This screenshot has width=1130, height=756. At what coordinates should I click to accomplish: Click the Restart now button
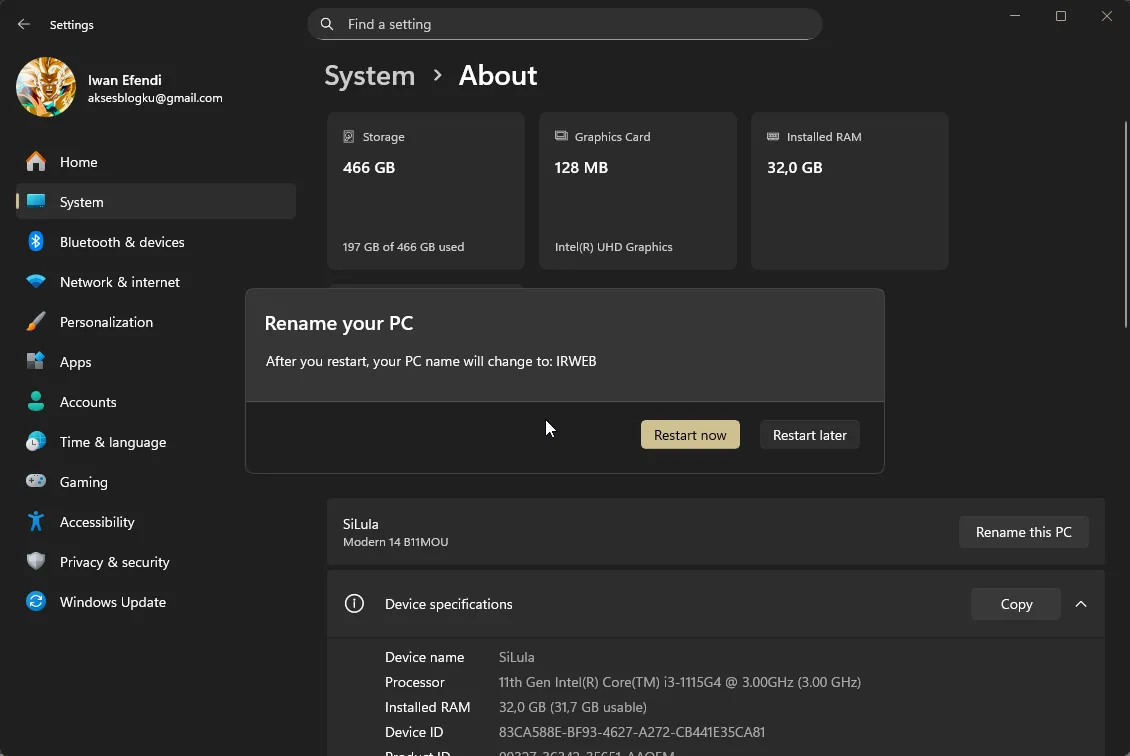pyautogui.click(x=690, y=434)
